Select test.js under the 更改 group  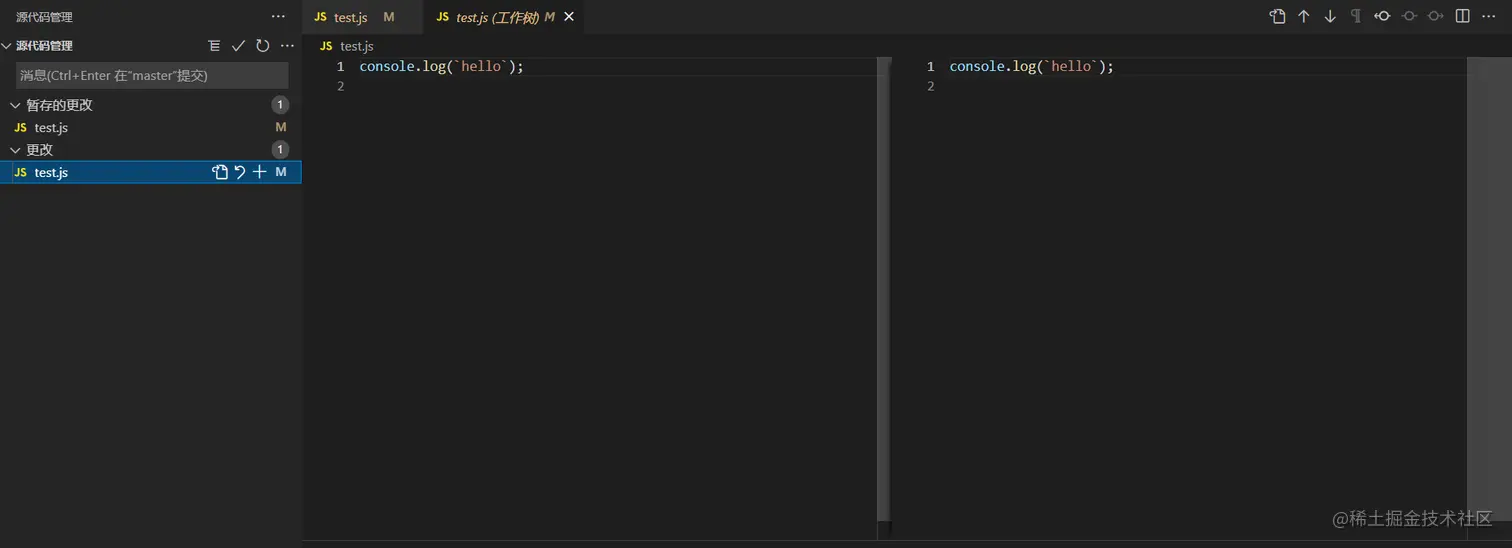coord(150,172)
